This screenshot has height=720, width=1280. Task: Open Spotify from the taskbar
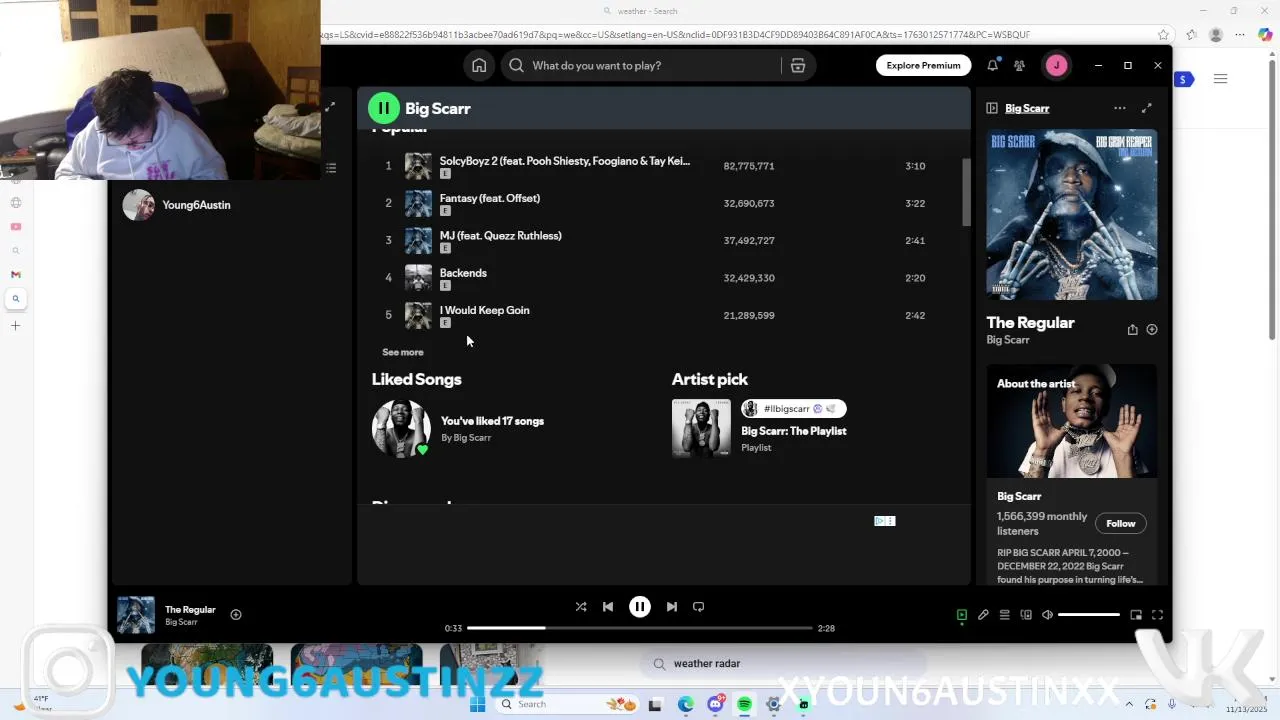744,705
